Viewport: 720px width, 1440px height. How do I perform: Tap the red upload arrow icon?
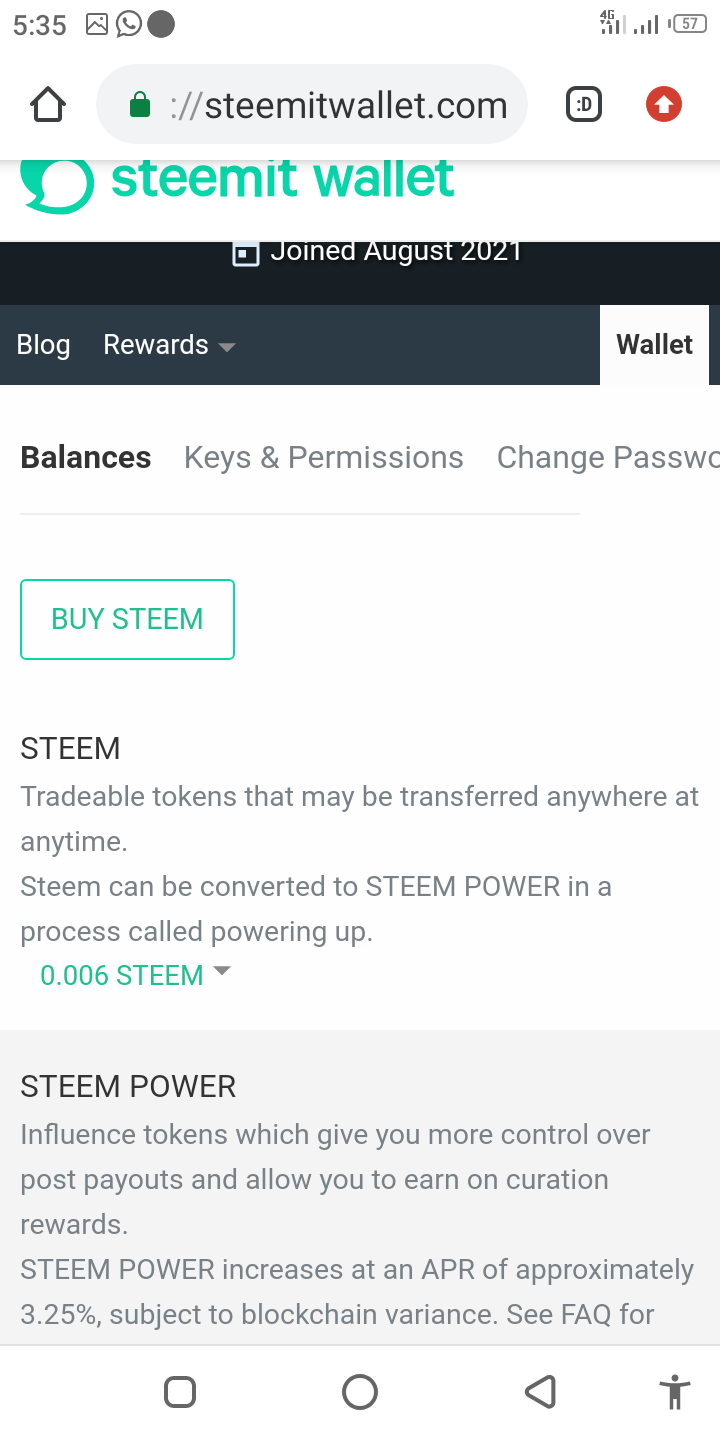(664, 104)
